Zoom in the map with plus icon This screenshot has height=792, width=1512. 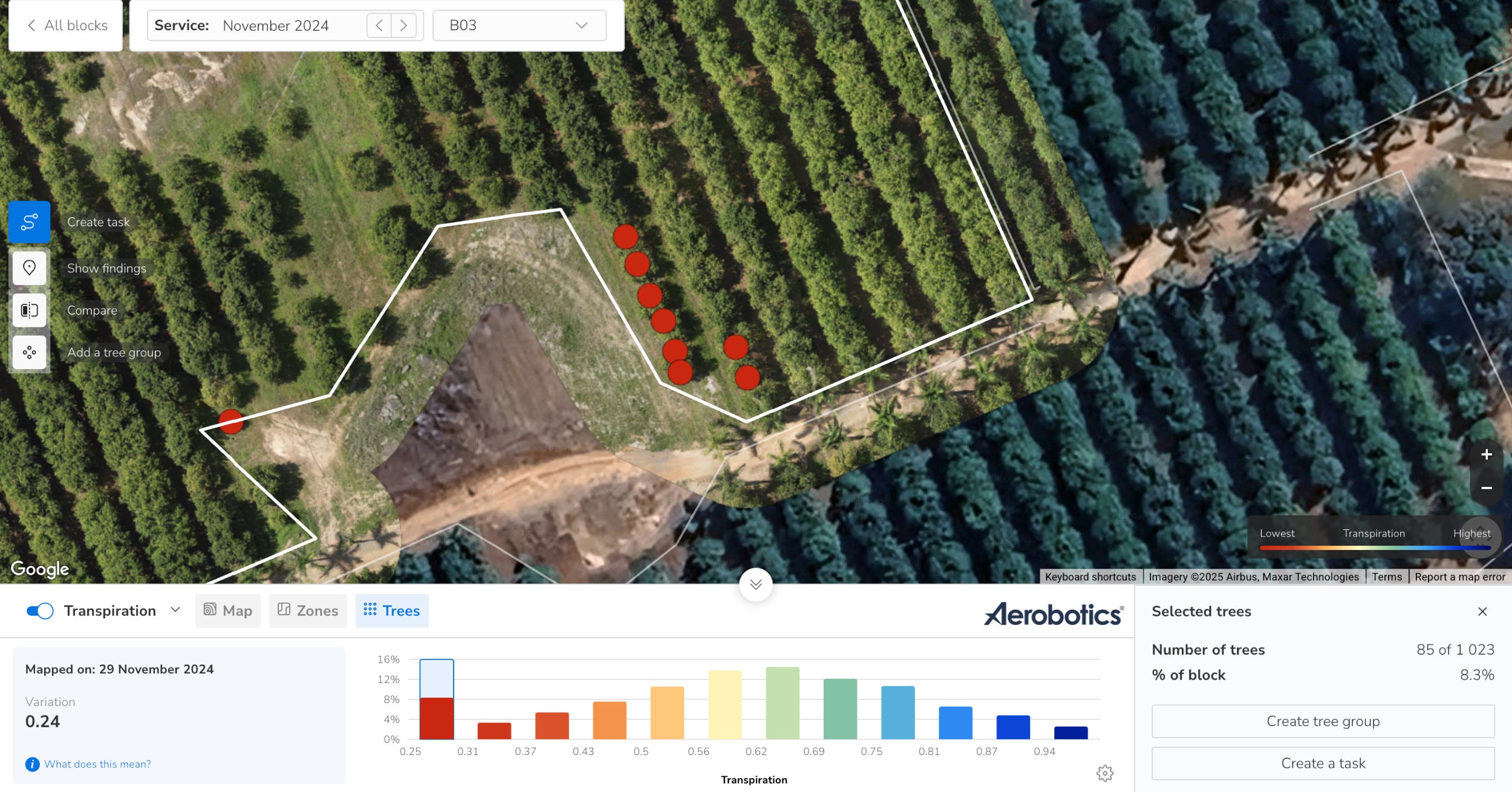(x=1486, y=454)
